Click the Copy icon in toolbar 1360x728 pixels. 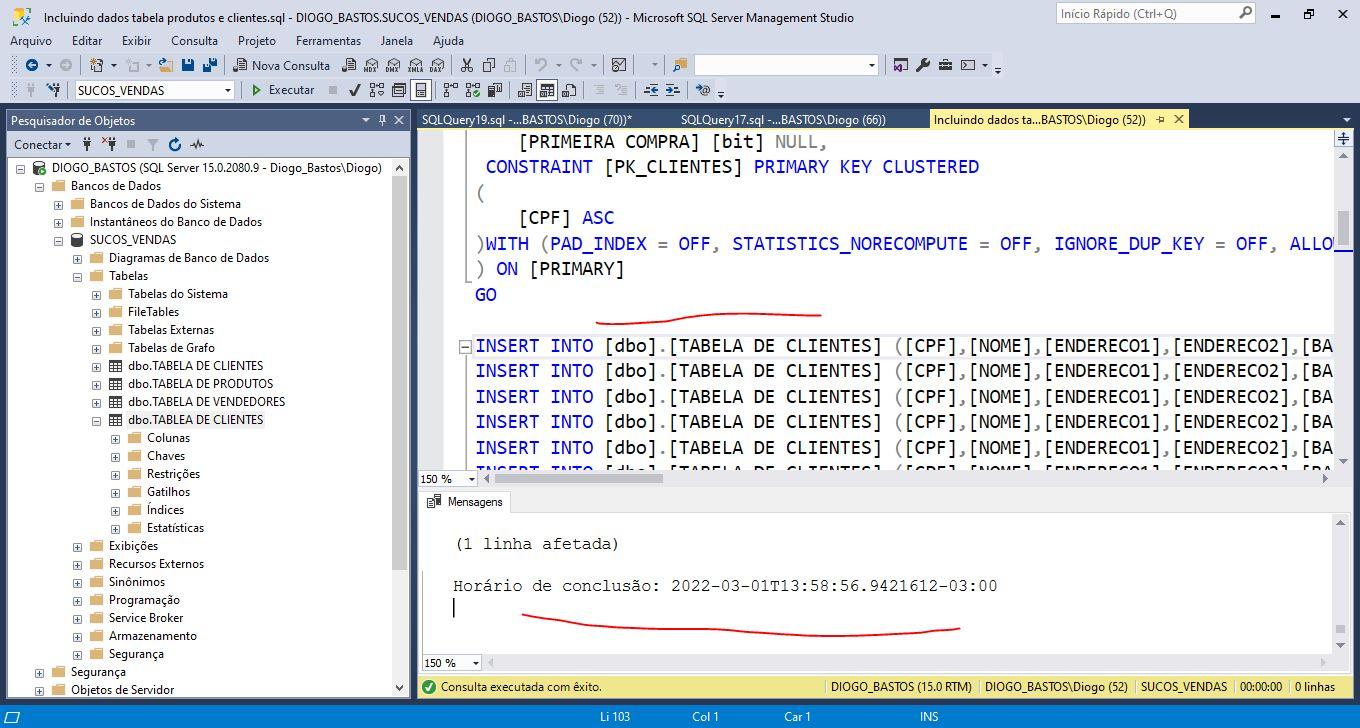coord(489,65)
